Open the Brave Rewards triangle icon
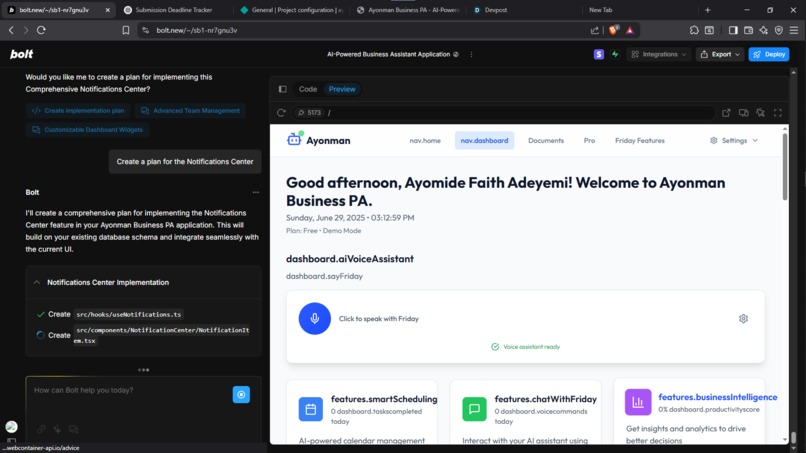Image resolution: width=806 pixels, height=453 pixels. click(x=630, y=30)
